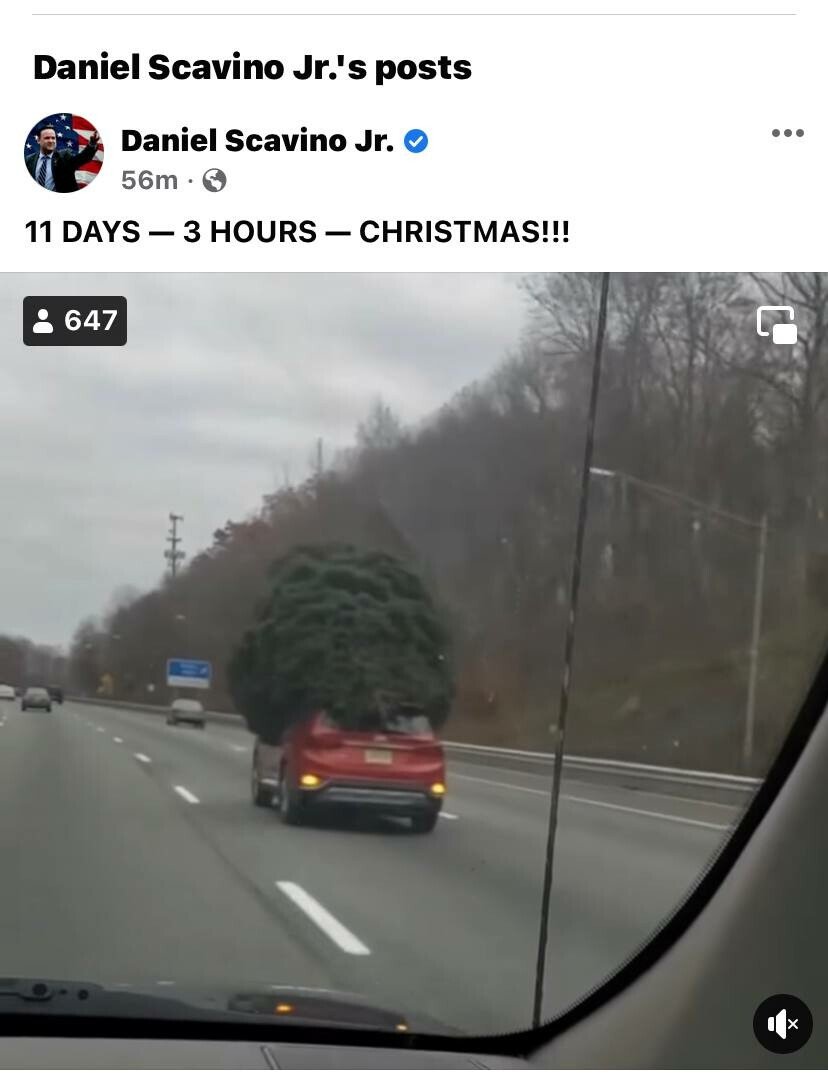Click the 56m post timestamp
828x1090 pixels.
tap(149, 180)
